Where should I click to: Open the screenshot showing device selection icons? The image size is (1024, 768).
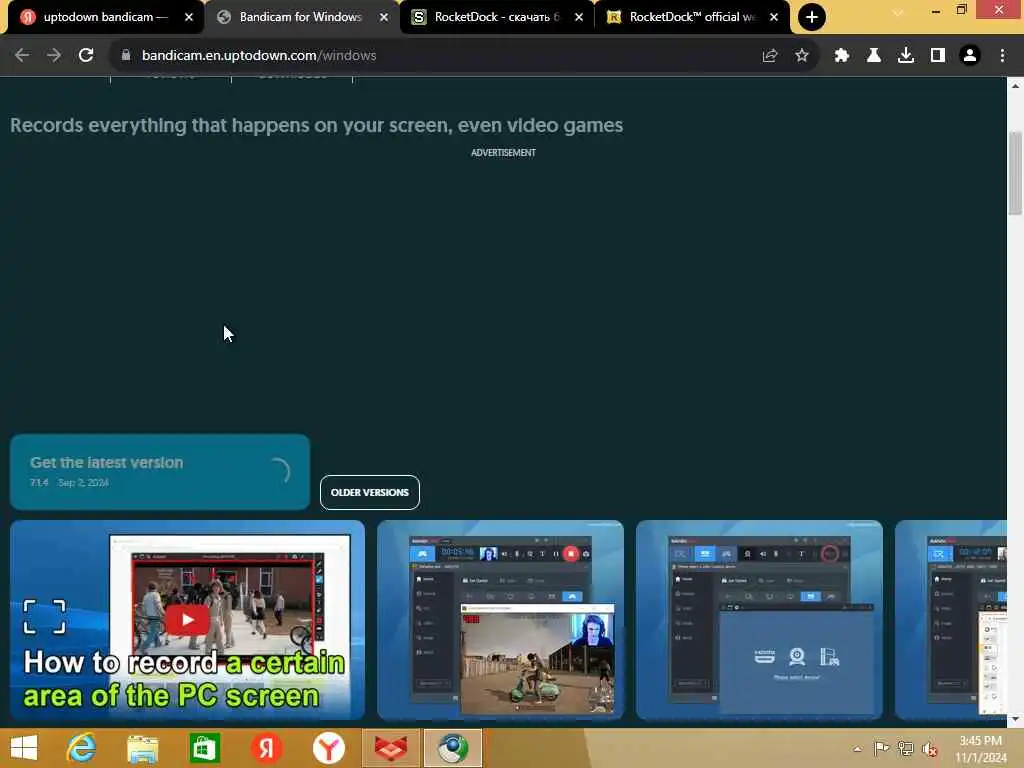[759, 620]
